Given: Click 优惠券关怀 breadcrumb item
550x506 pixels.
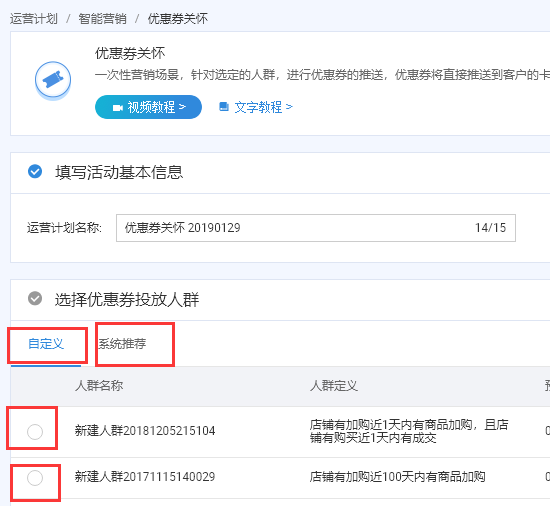Looking at the screenshot, I should click(177, 19).
